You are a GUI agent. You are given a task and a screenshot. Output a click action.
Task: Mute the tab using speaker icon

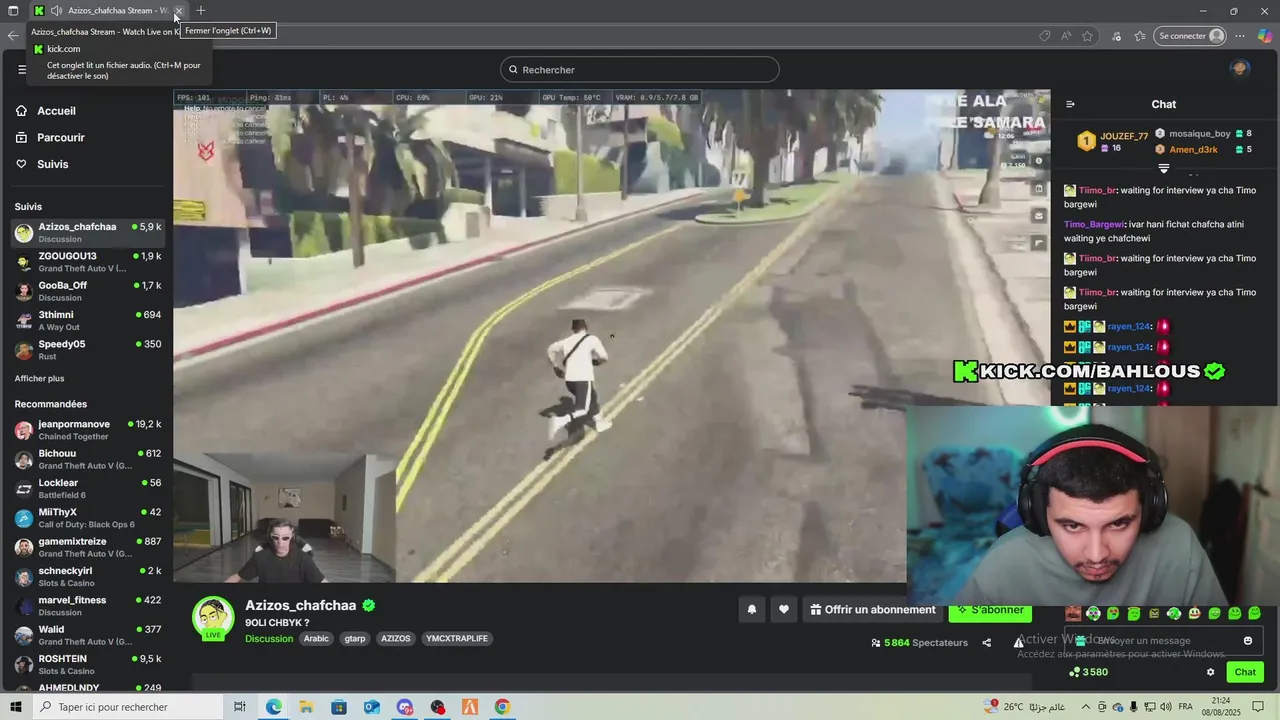point(56,10)
